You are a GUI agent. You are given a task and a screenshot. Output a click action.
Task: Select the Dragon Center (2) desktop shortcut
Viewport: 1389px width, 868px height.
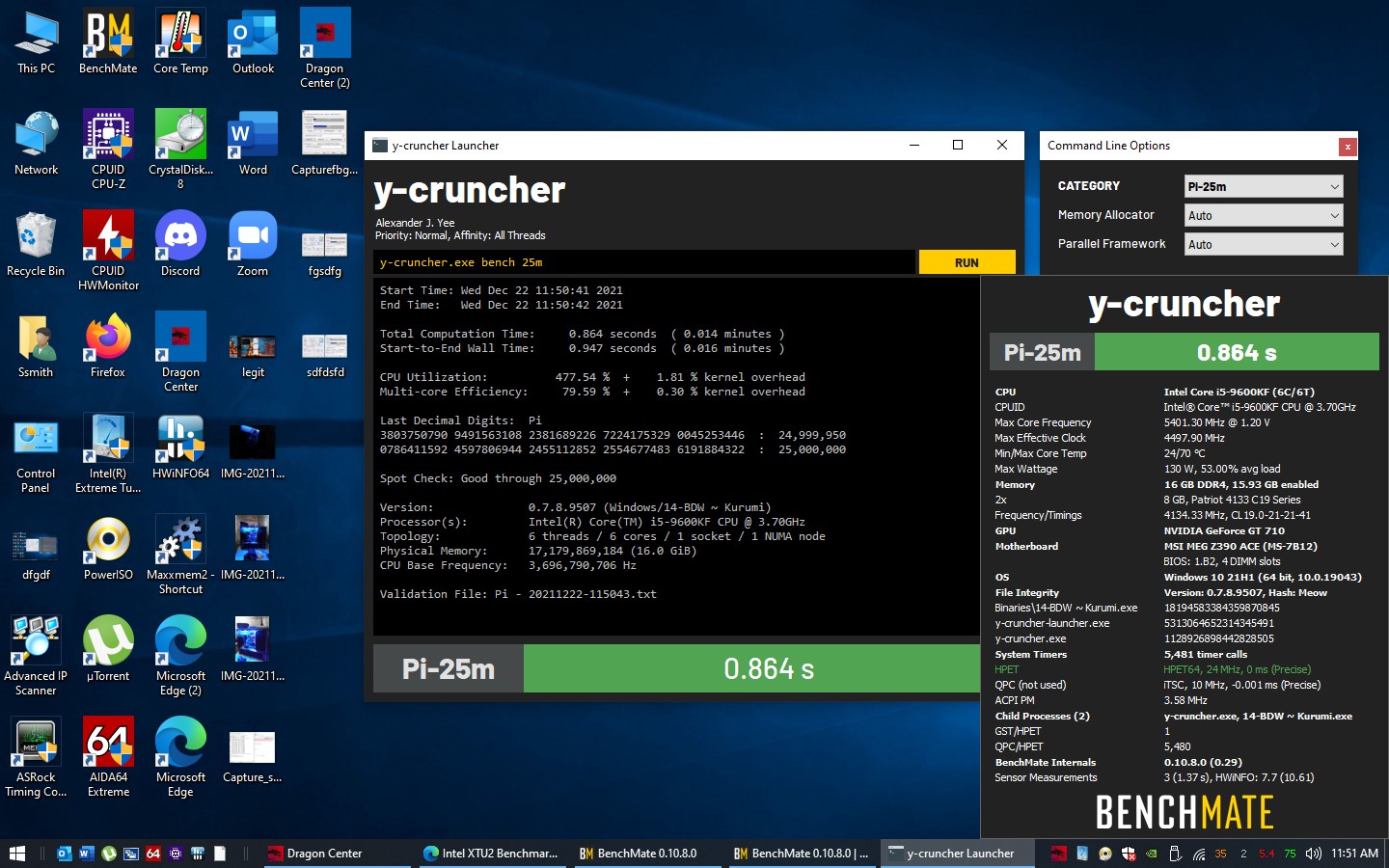325,48
